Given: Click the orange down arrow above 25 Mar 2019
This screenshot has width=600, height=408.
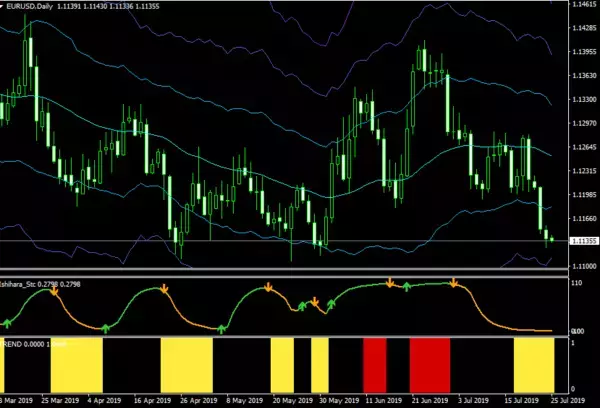Looking at the screenshot, I should (x=54, y=291).
